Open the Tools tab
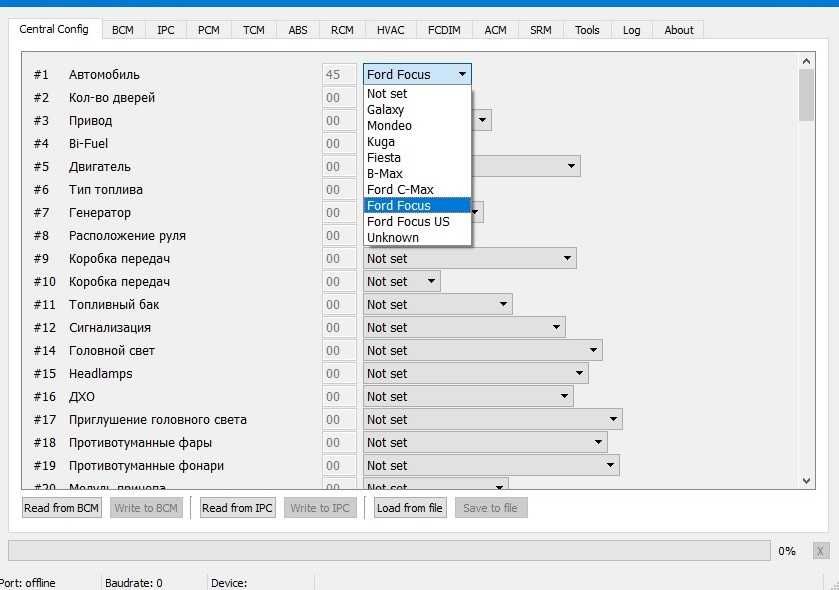This screenshot has width=839, height=590. pyautogui.click(x=587, y=30)
